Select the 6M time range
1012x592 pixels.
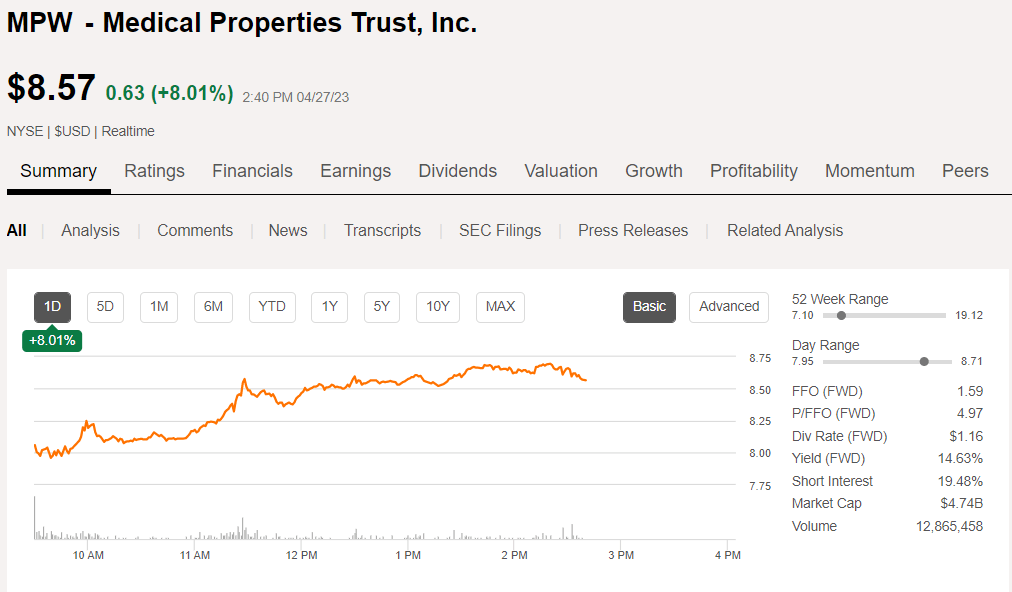pyautogui.click(x=213, y=307)
